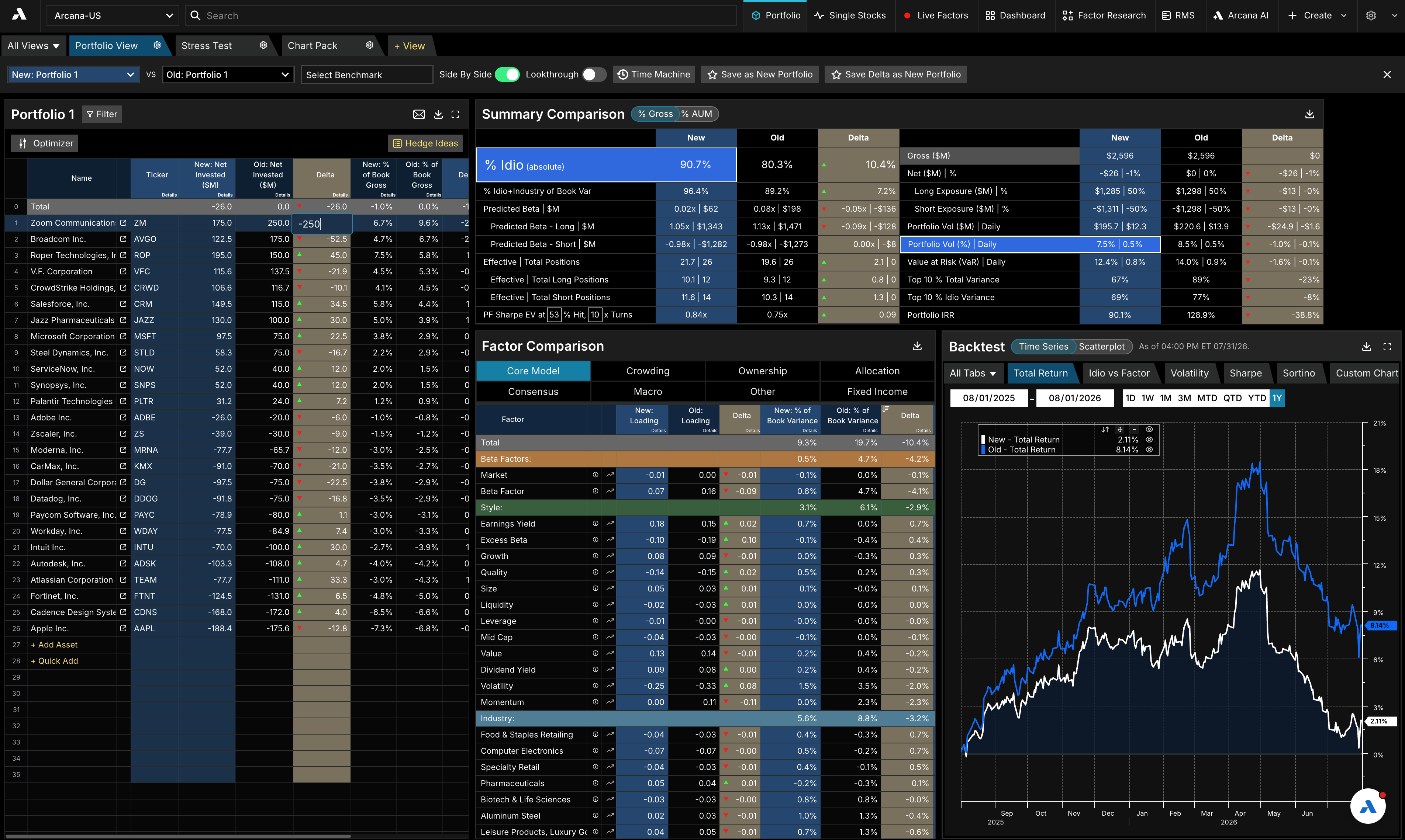1405x840 pixels.
Task: Open Portfolio View tab settings gear
Action: pos(157,45)
